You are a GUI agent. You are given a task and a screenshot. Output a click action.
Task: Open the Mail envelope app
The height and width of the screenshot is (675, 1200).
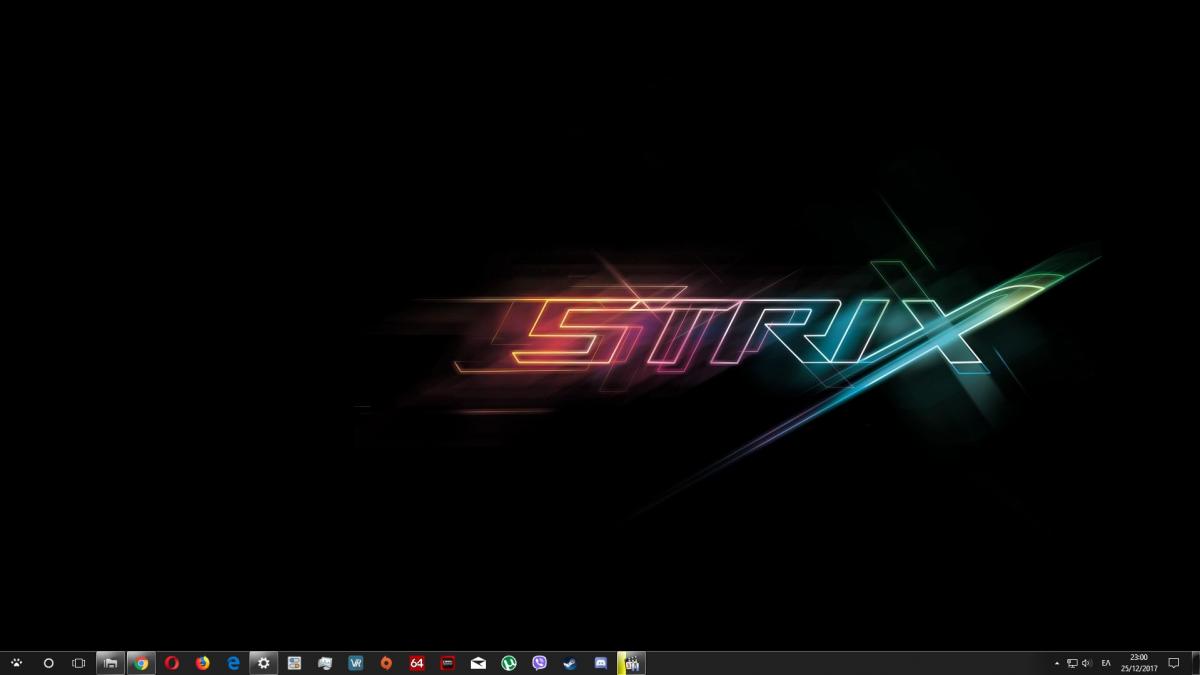click(x=478, y=663)
